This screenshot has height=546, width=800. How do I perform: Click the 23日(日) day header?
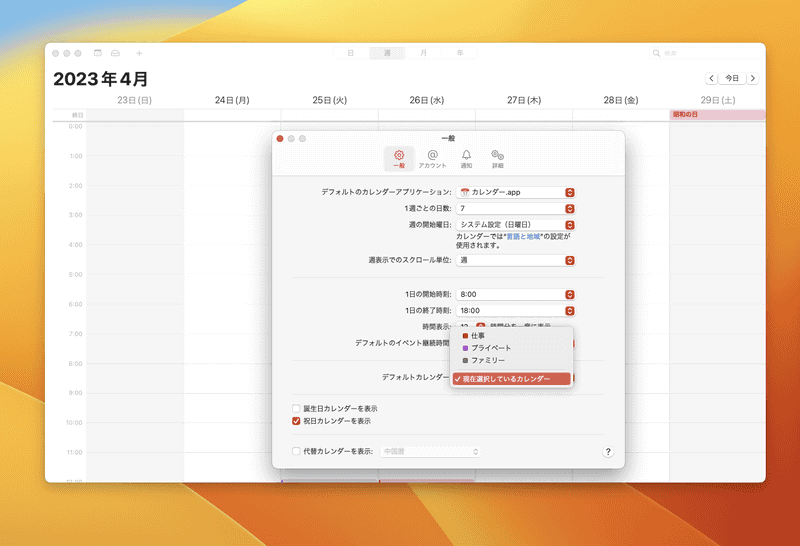[134, 100]
